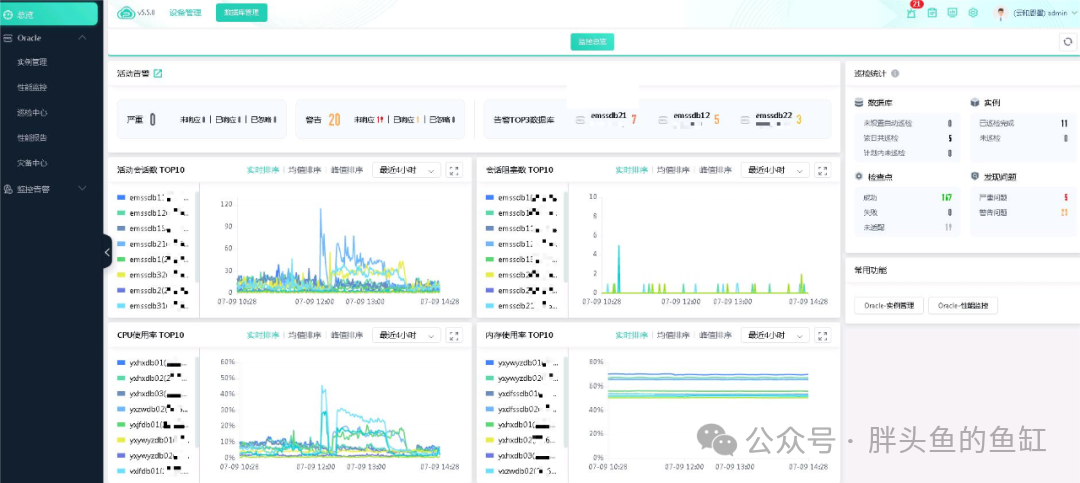Toggle emssdb32 series in 活动会话数 legend
This screenshot has width=1080, height=483.
tap(152, 274)
